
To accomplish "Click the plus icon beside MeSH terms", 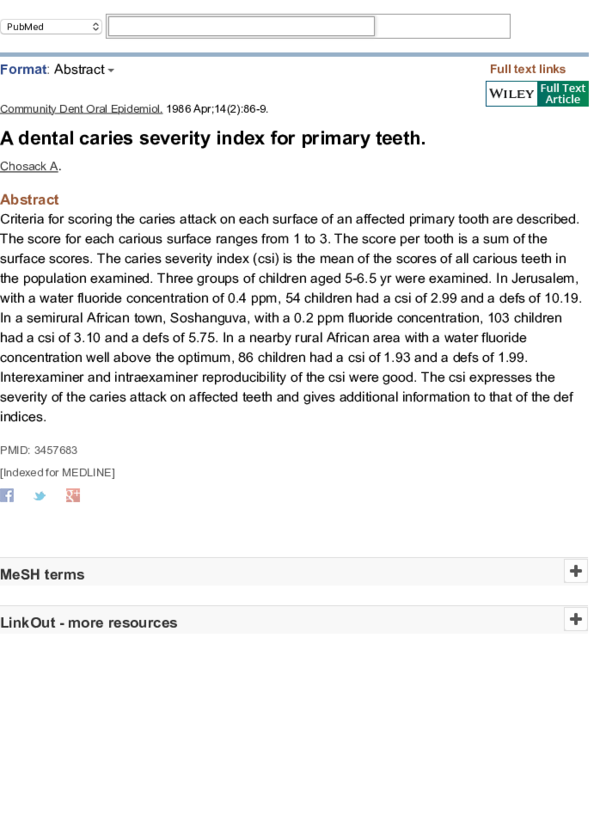I will coord(576,571).
